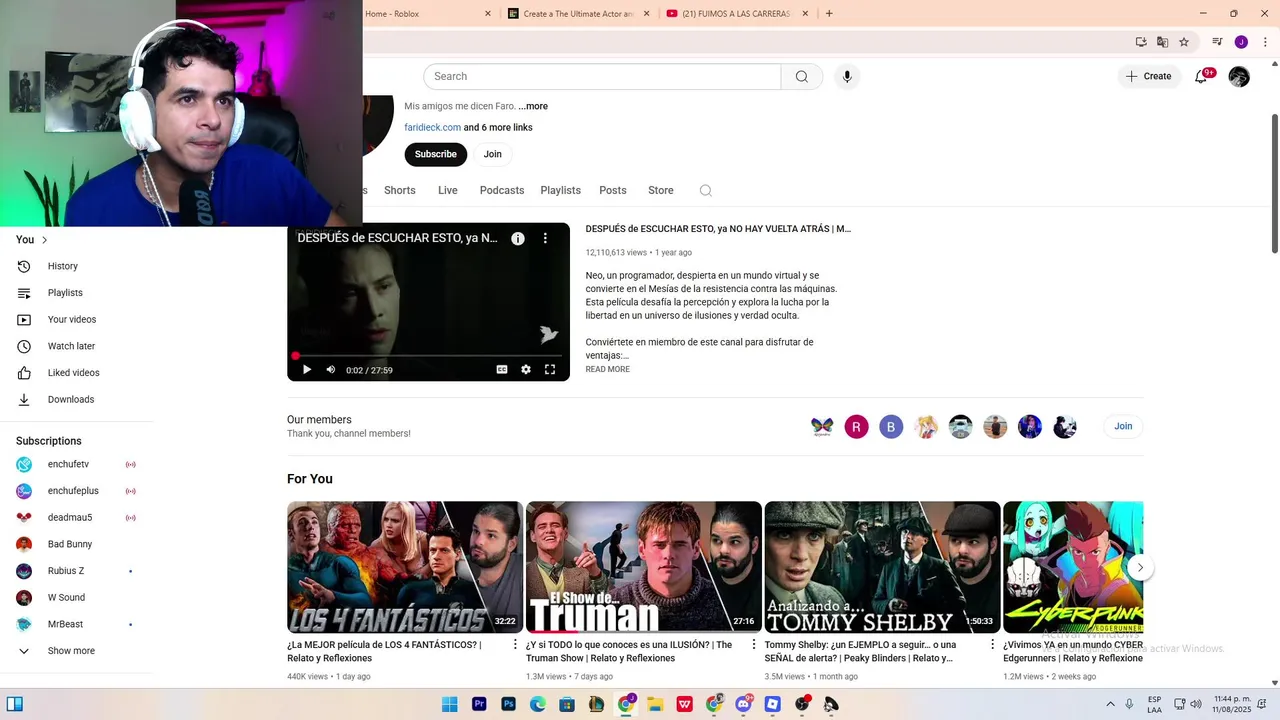
Task: Expand the You section chevron
Action: [x=44, y=240]
